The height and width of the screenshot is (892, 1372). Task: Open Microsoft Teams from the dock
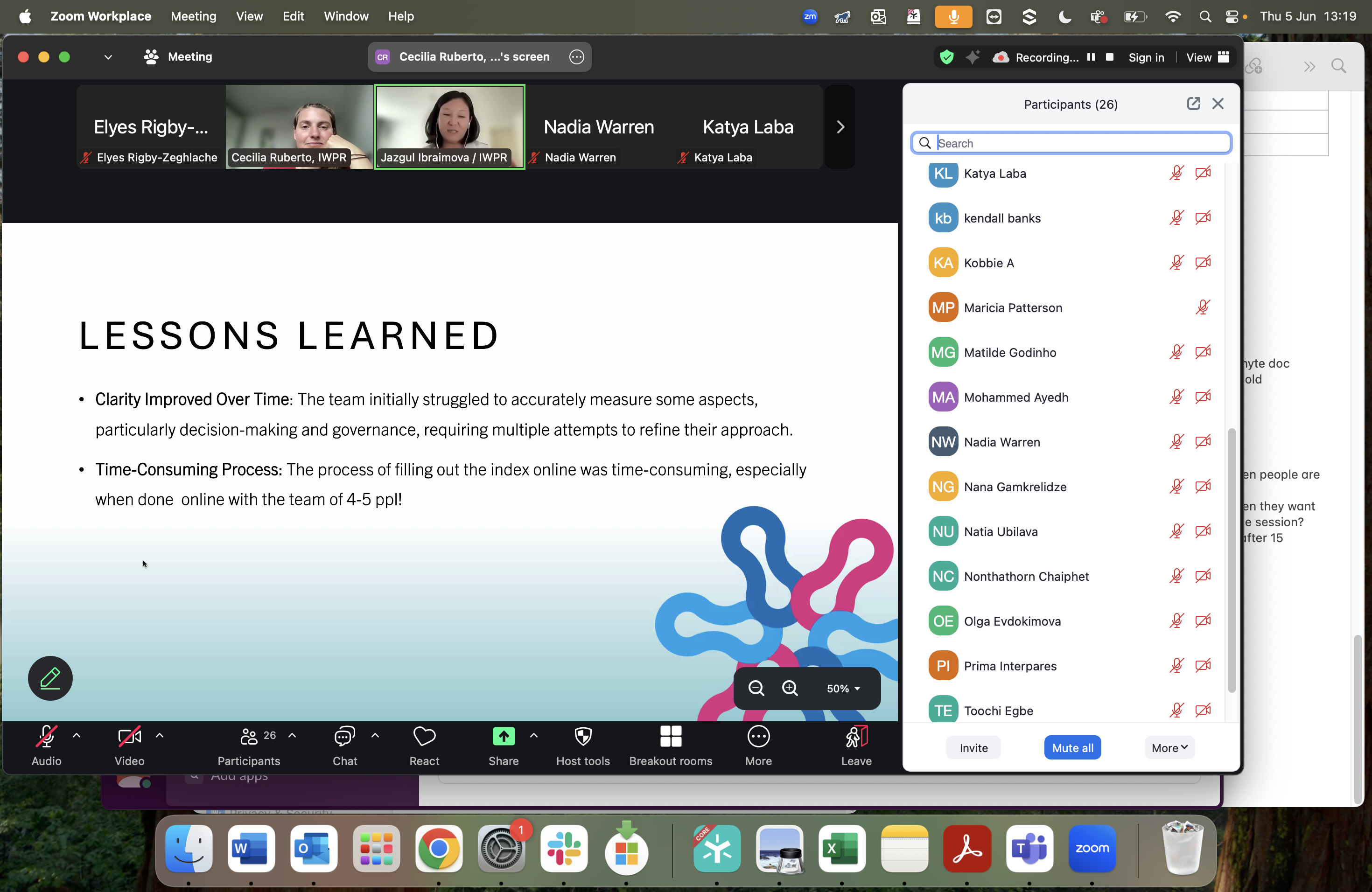coord(1029,848)
